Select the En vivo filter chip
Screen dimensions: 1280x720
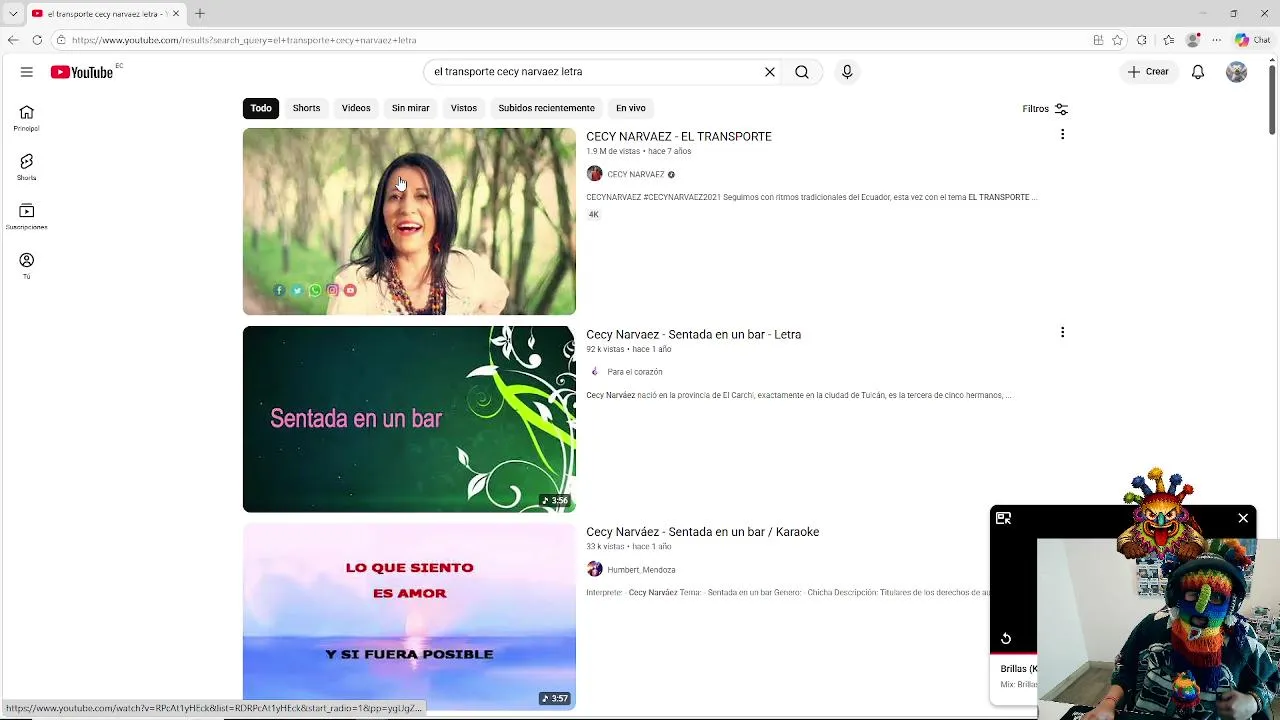[x=631, y=108]
